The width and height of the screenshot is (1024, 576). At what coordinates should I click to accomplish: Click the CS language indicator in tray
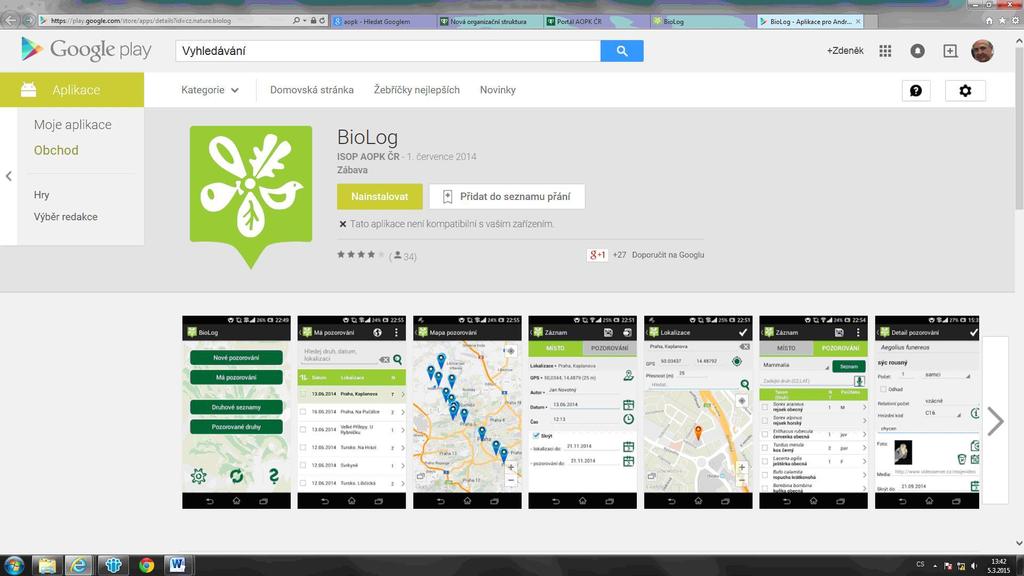point(920,564)
